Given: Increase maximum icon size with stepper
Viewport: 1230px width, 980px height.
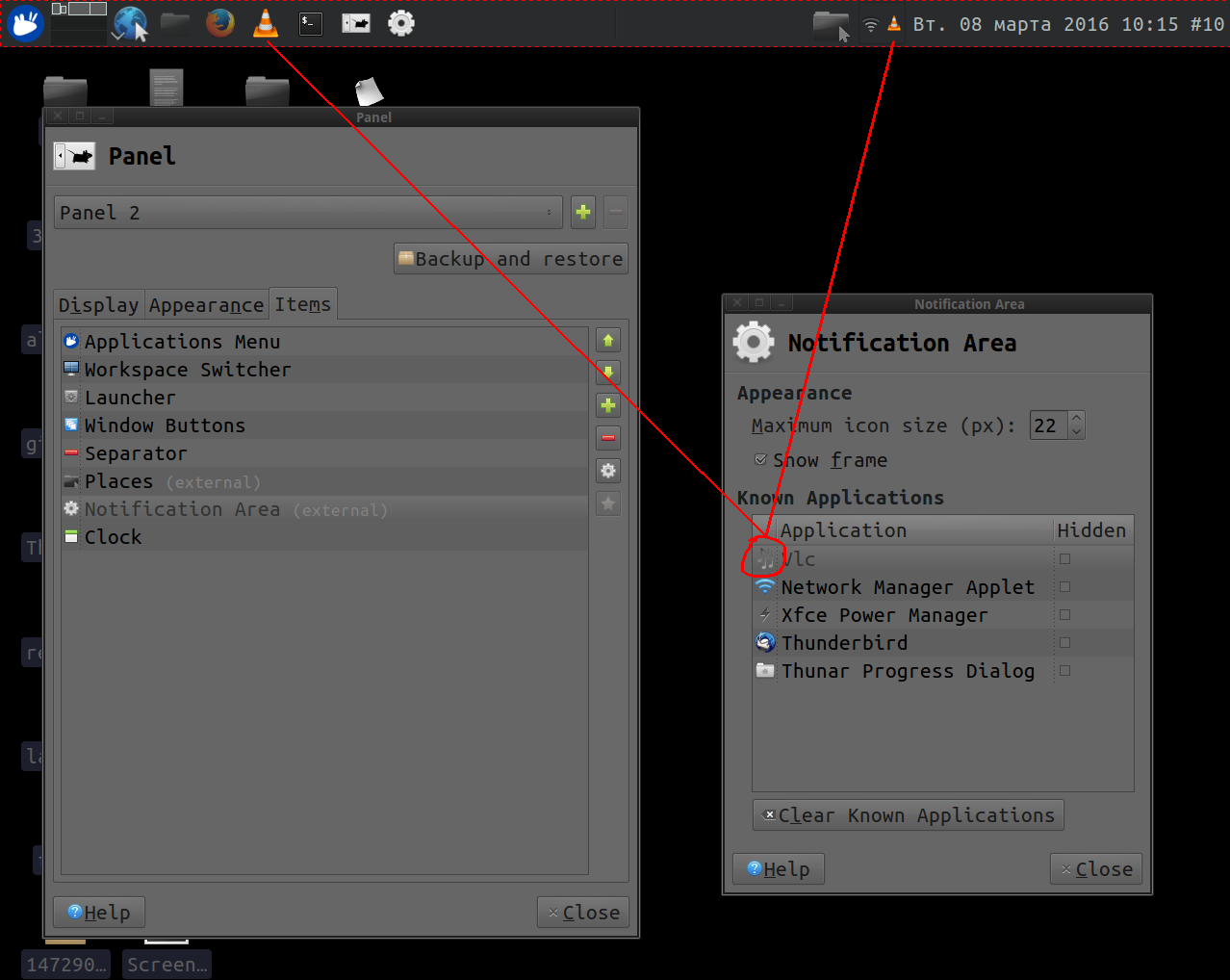Looking at the screenshot, I should [1077, 419].
